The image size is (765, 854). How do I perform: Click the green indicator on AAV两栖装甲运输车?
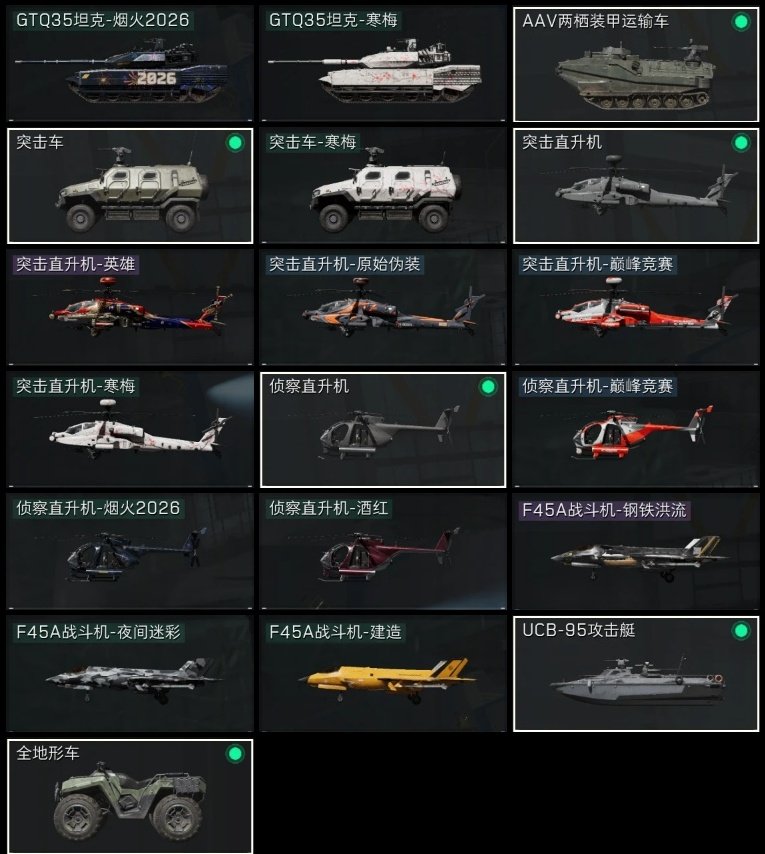click(740, 22)
